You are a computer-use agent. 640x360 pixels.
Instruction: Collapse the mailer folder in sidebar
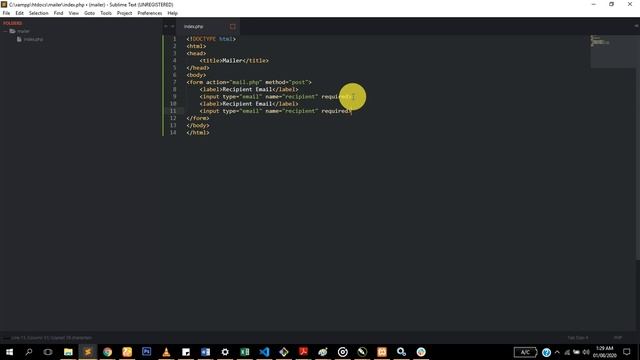[x=6, y=31]
